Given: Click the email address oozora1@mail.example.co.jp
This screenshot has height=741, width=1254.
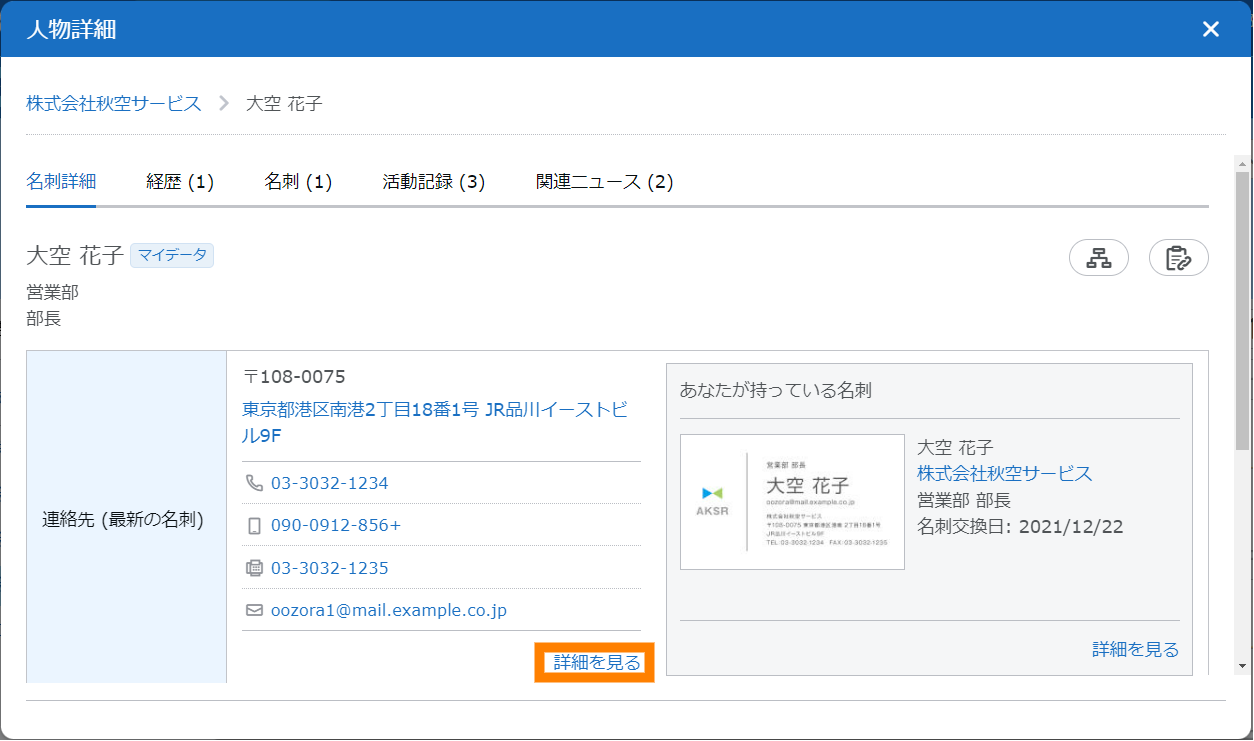Looking at the screenshot, I should click(388, 610).
